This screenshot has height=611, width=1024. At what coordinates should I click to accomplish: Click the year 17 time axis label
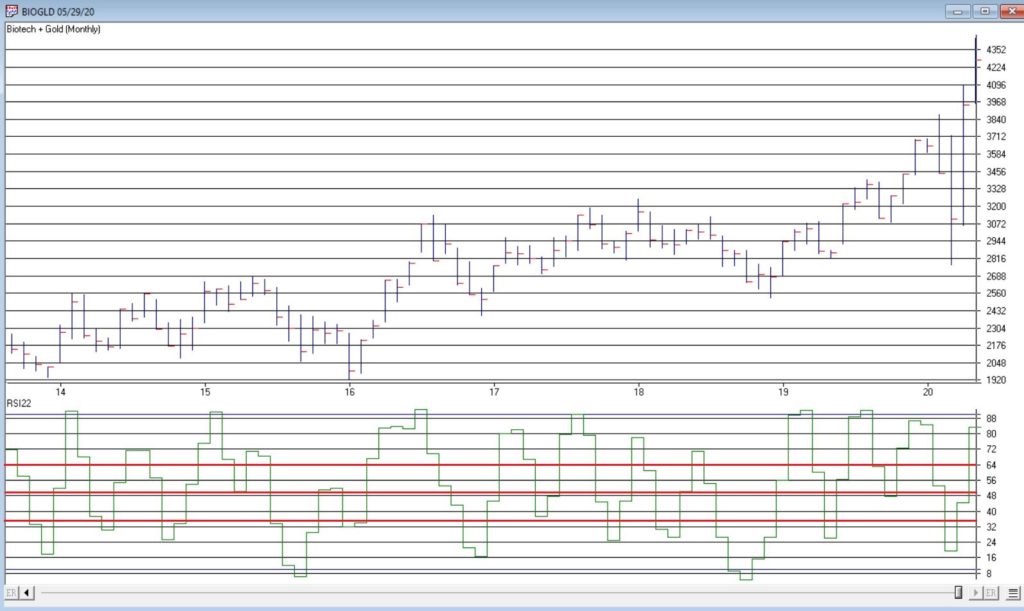point(494,392)
